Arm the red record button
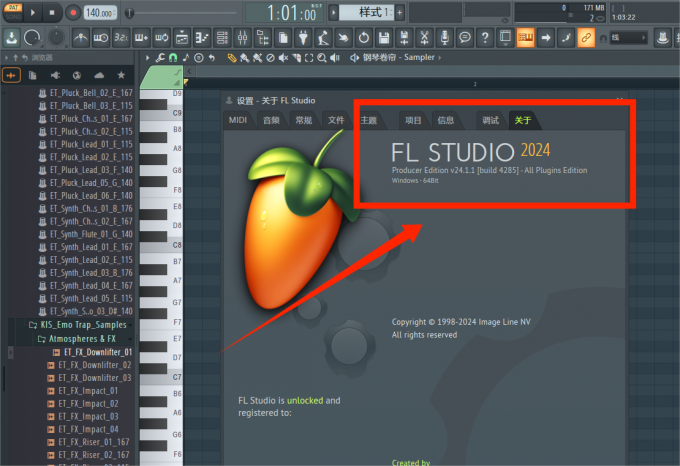Image resolution: width=680 pixels, height=466 pixels. coord(73,13)
